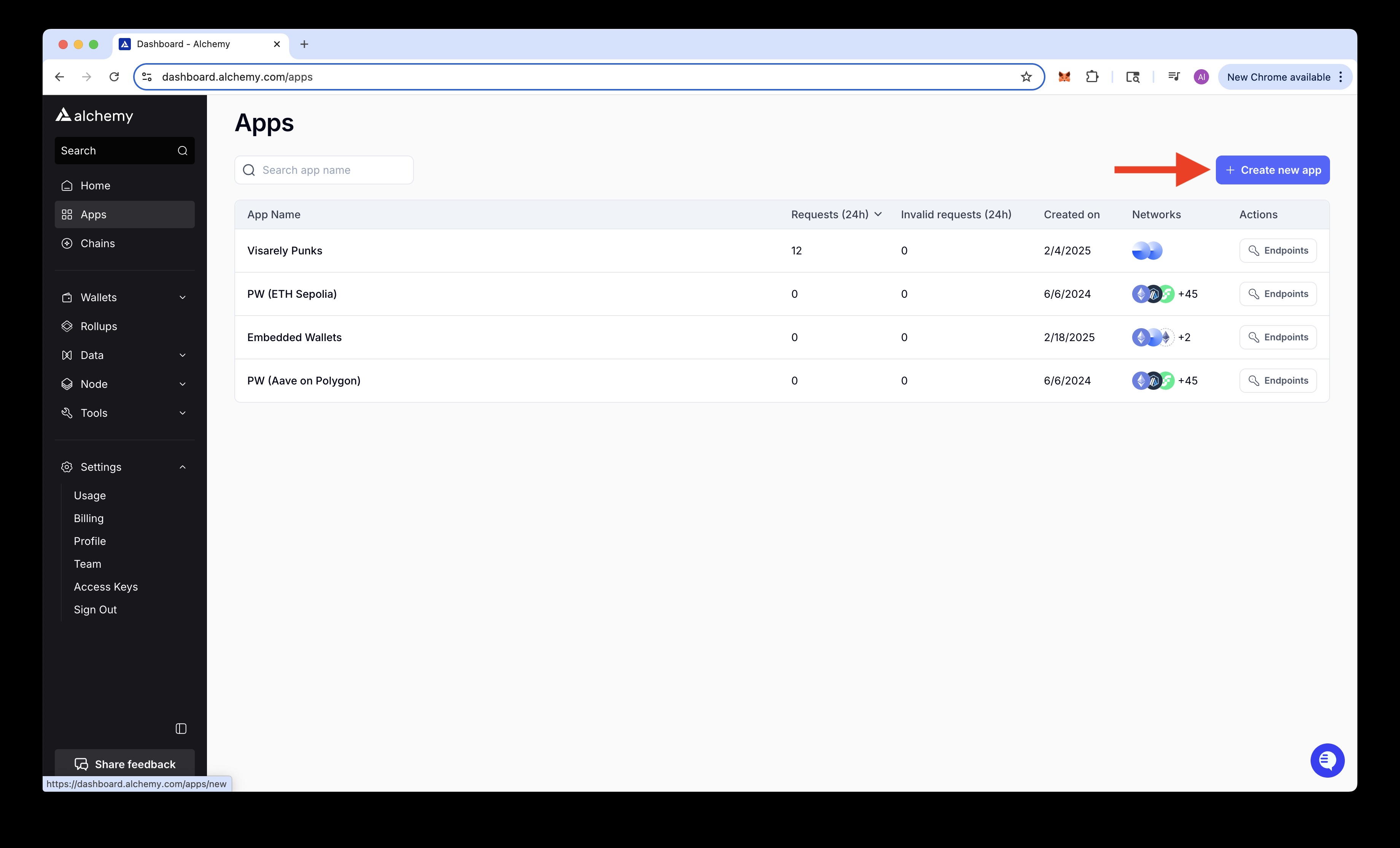Focus the sidebar Search field
This screenshot has height=848, width=1400.
pyautogui.click(x=124, y=151)
